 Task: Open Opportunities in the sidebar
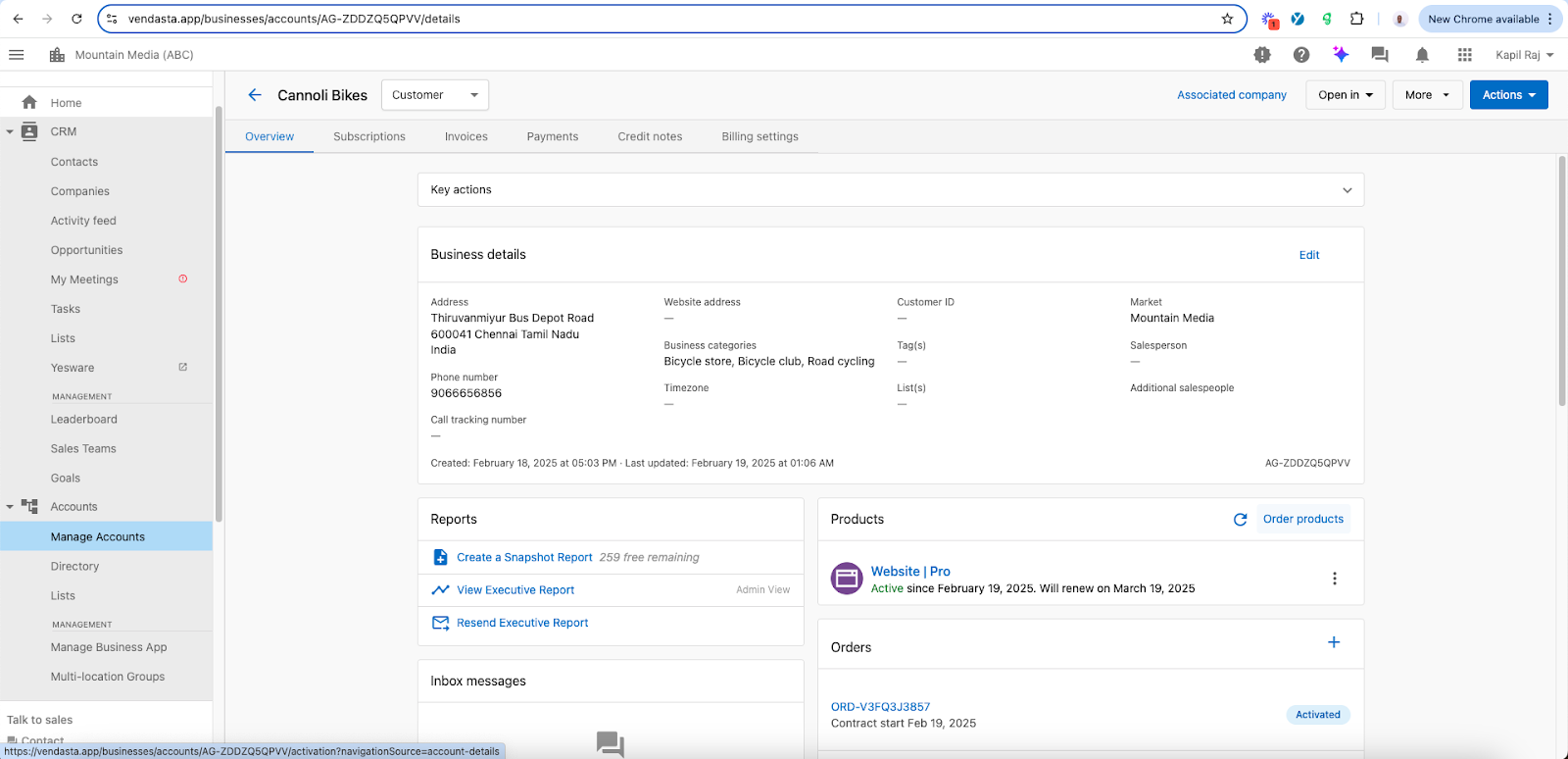click(86, 250)
